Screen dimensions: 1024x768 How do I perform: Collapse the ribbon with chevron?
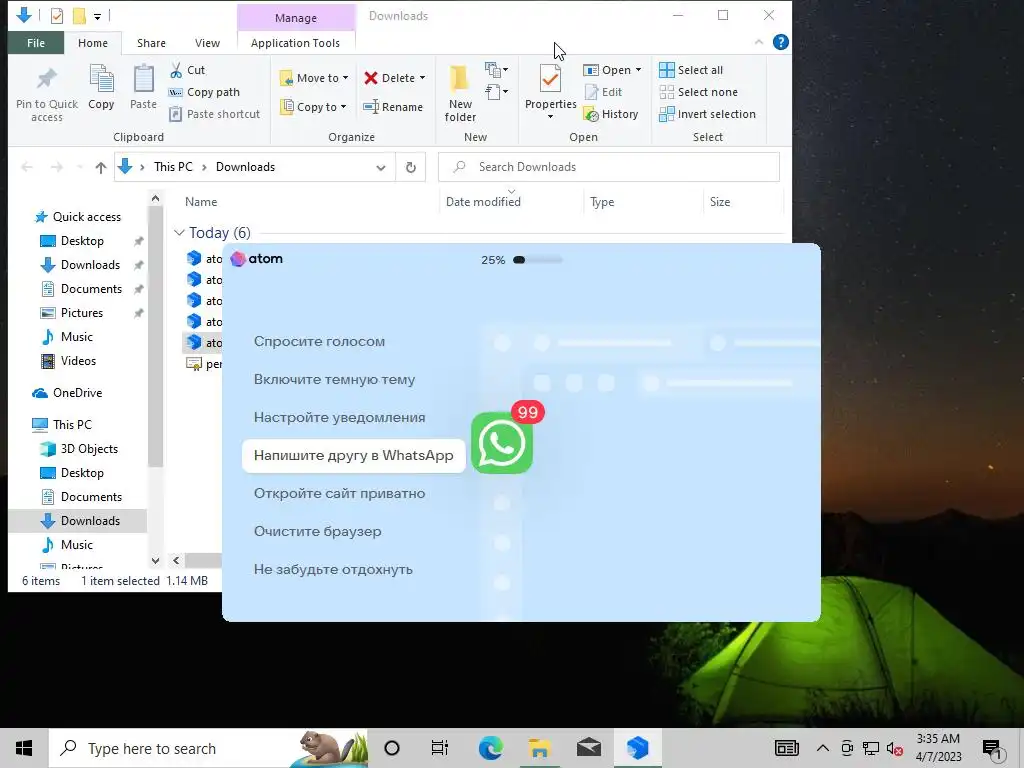[x=759, y=42]
